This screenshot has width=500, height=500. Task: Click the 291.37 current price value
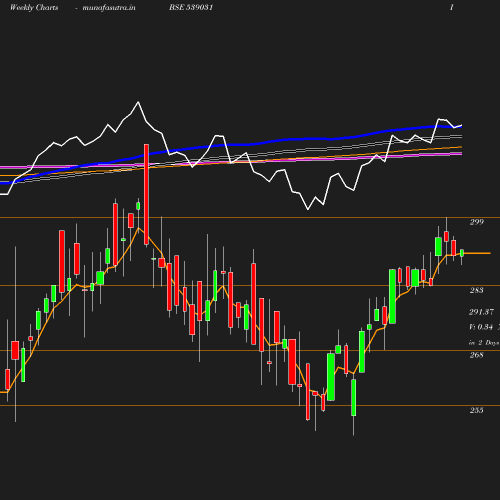click(x=482, y=312)
